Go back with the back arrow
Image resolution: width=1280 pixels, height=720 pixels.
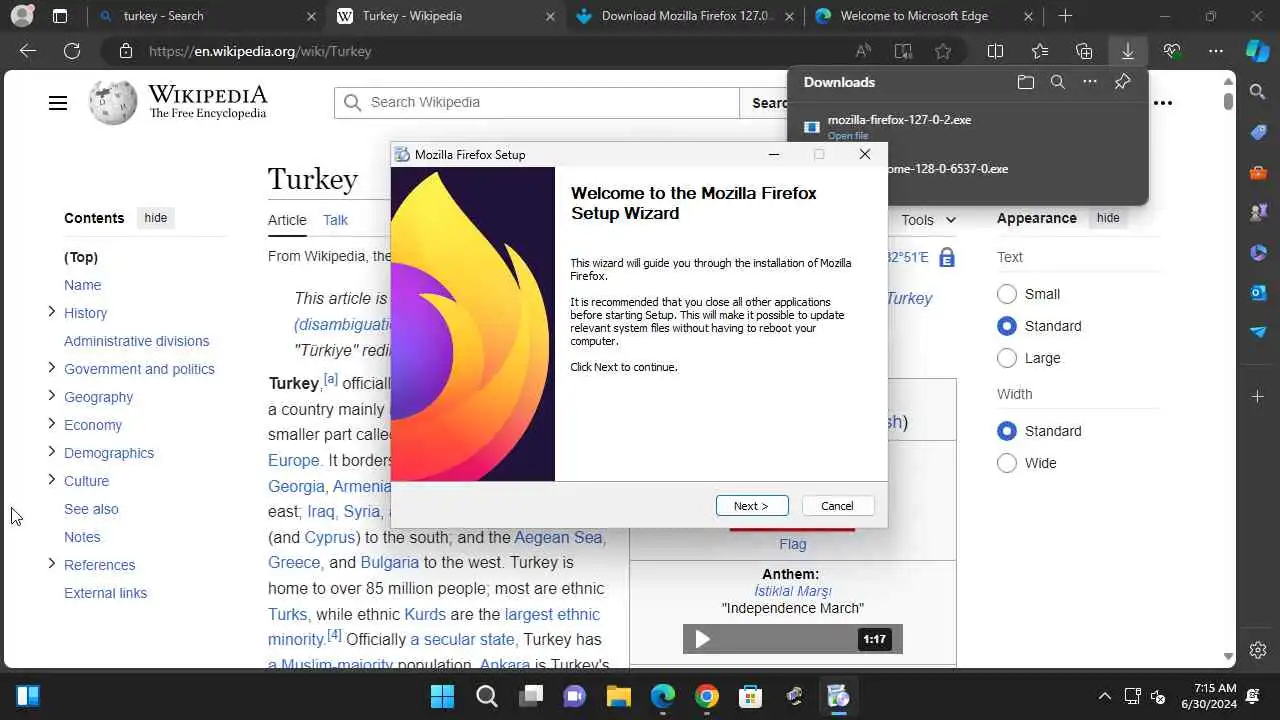[x=28, y=51]
